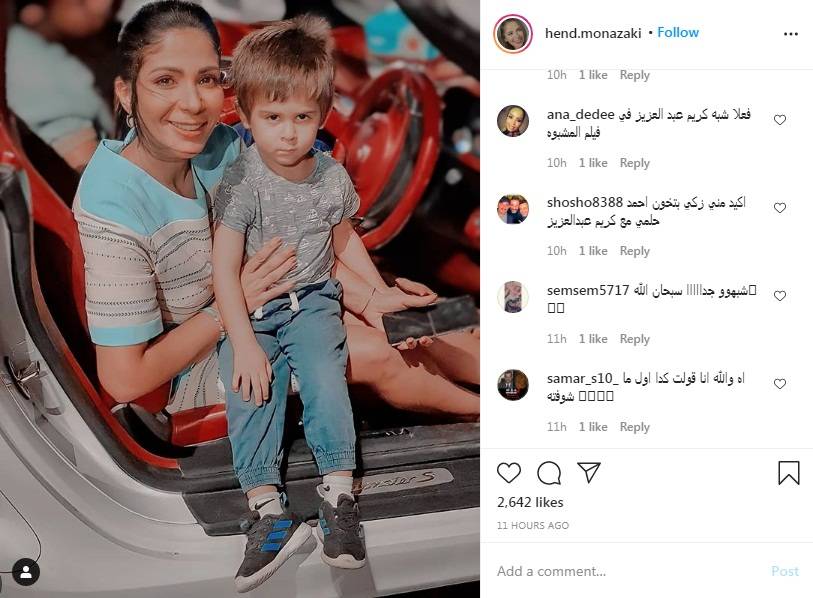Reply to samar_s10_'s comment

[635, 427]
